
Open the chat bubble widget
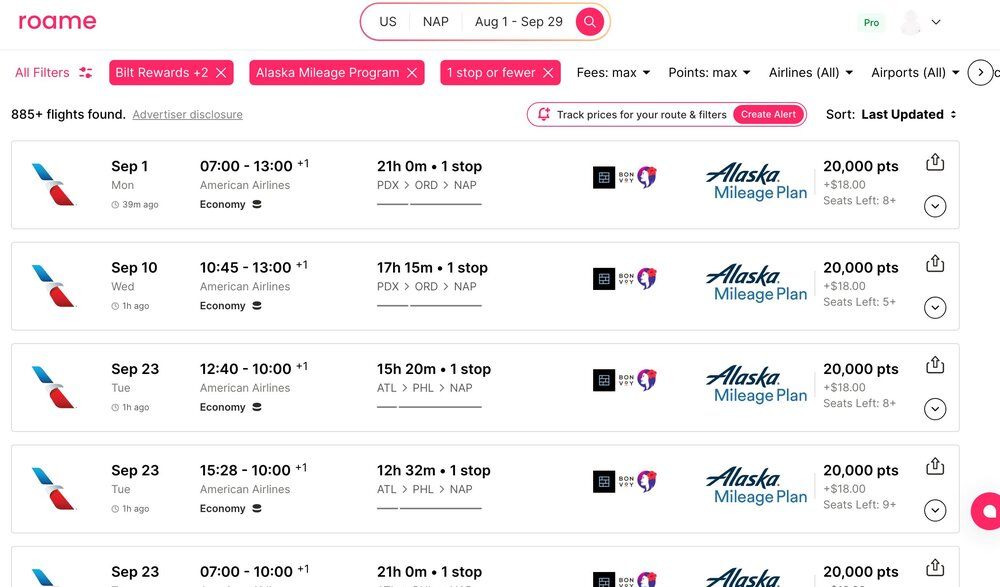pos(988,511)
